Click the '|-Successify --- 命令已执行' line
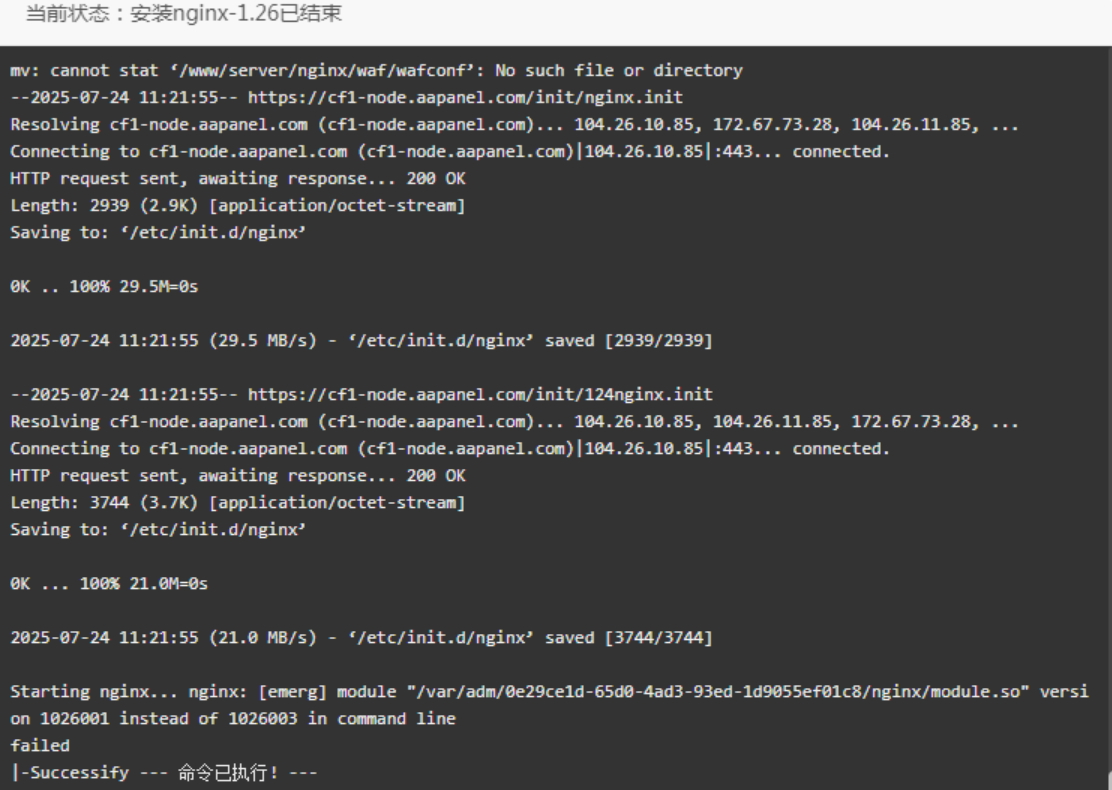The width and height of the screenshot is (1112, 790). pyautogui.click(x=164, y=772)
